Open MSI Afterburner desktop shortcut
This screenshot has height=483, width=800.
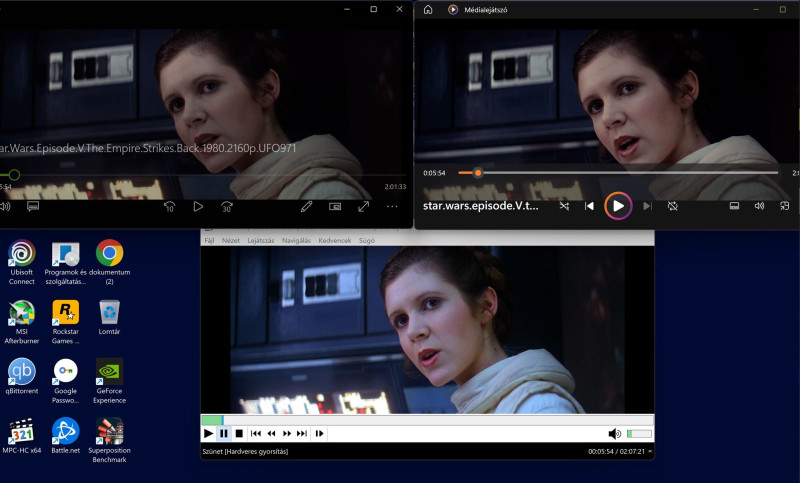click(21, 322)
